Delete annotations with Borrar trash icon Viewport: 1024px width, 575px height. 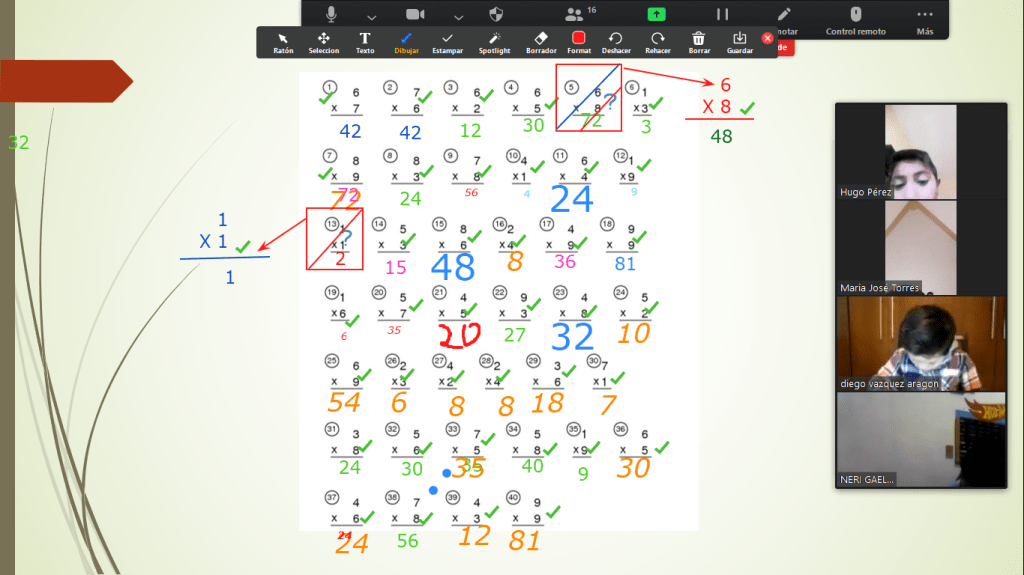[x=698, y=42]
